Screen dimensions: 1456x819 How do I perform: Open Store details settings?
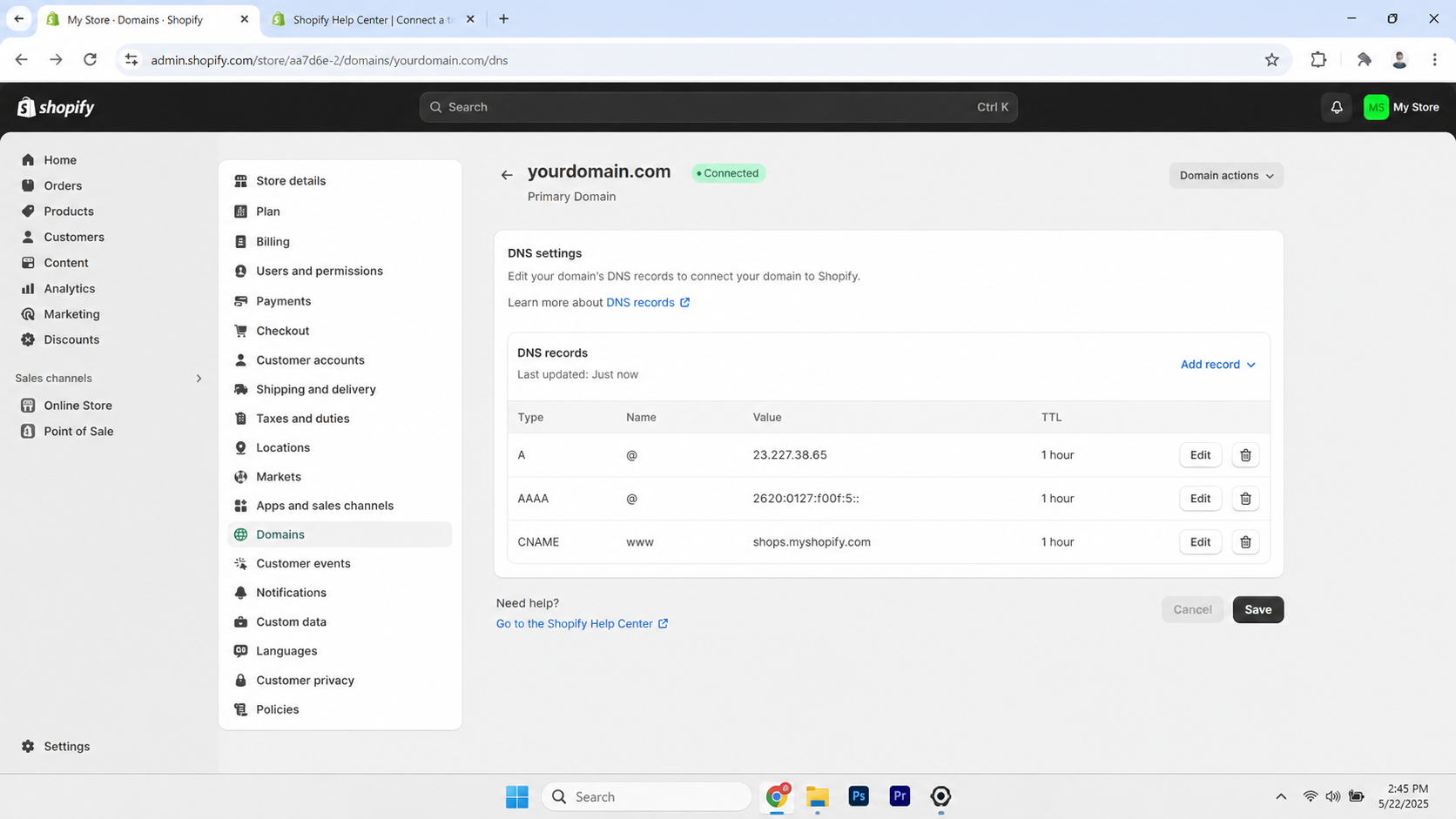[x=291, y=181]
